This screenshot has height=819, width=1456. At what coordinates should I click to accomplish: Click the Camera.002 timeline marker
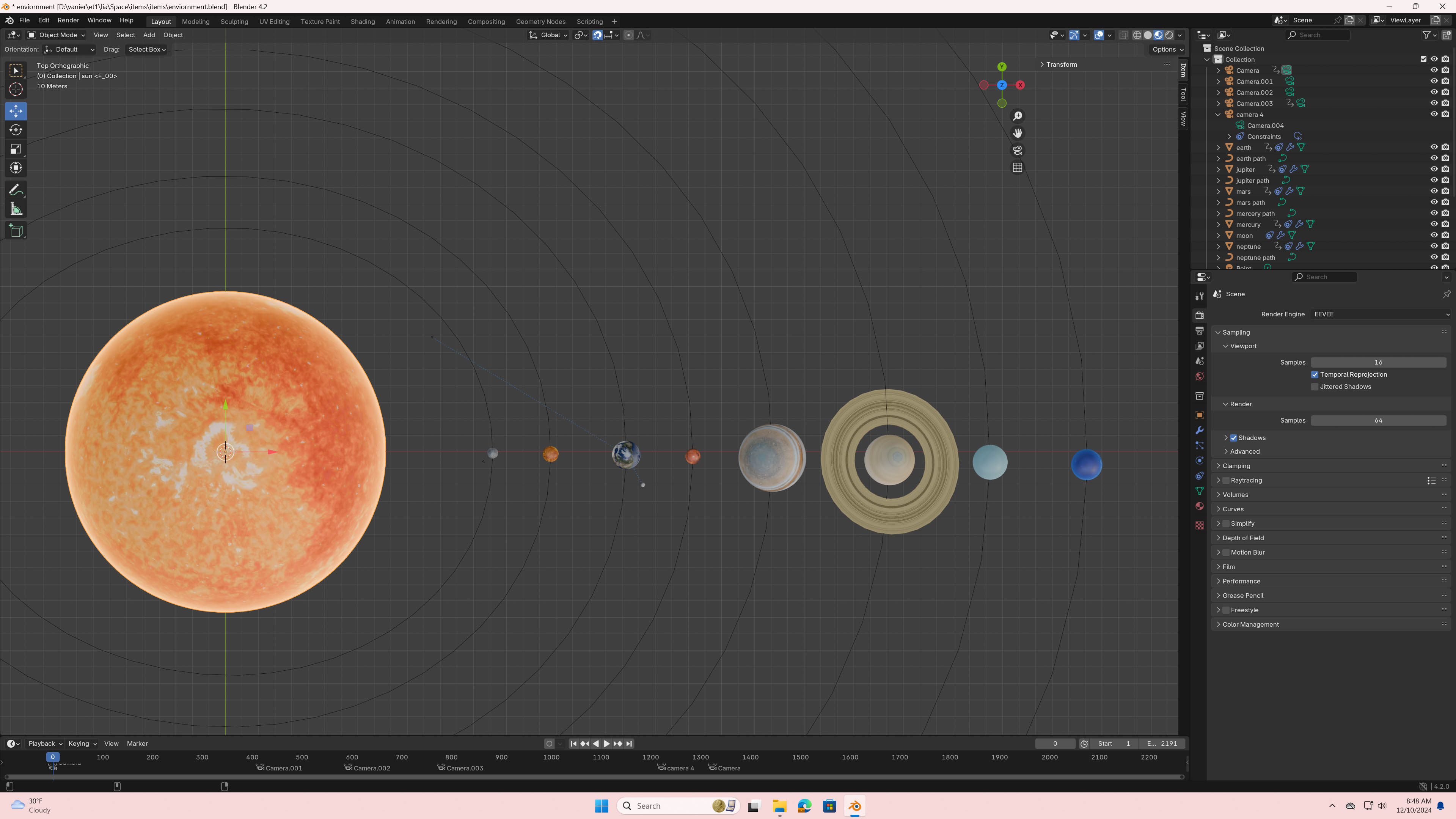[x=349, y=767]
